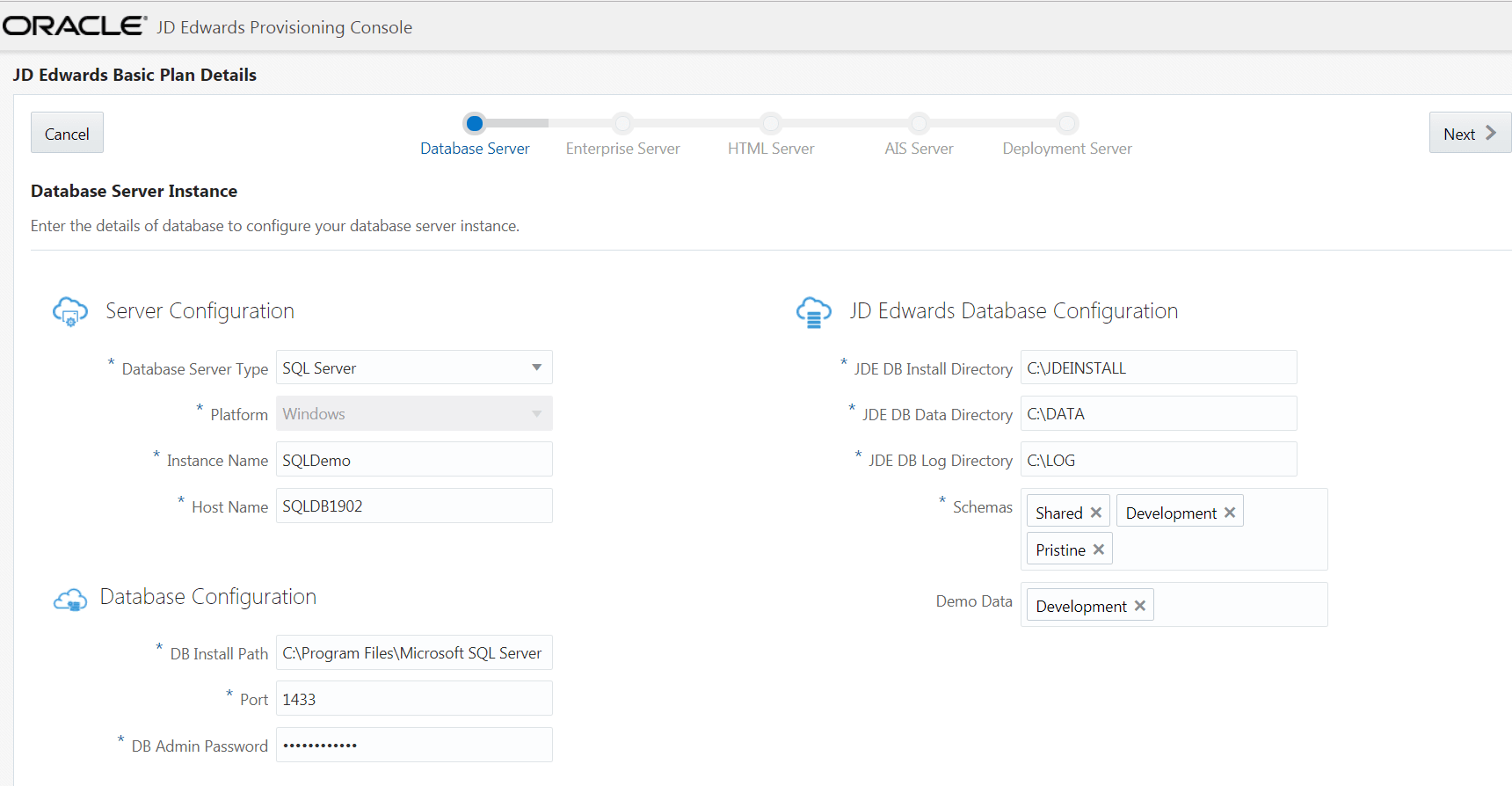Screen dimensions: 1512x786
Task: Click the Instance Name field
Action: point(414,460)
